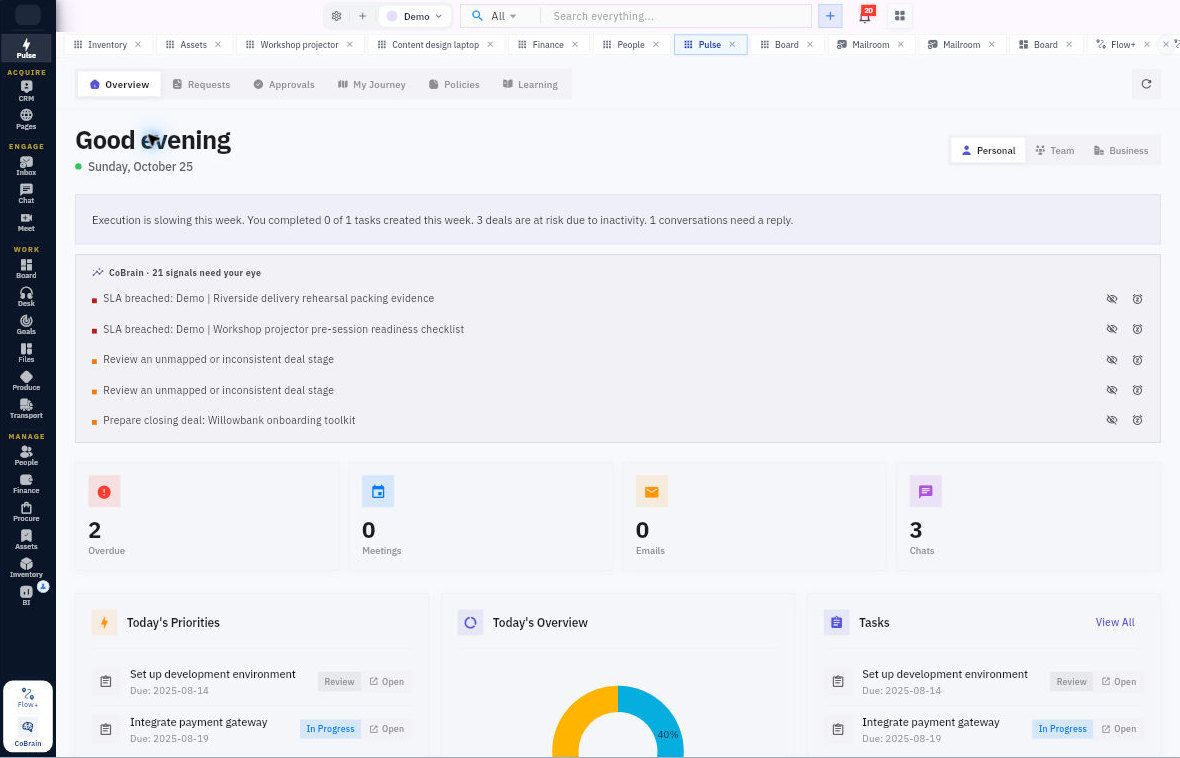Screen dimensions: 1180x758
Task: Open Desk in the sidebar
Action: point(26,297)
